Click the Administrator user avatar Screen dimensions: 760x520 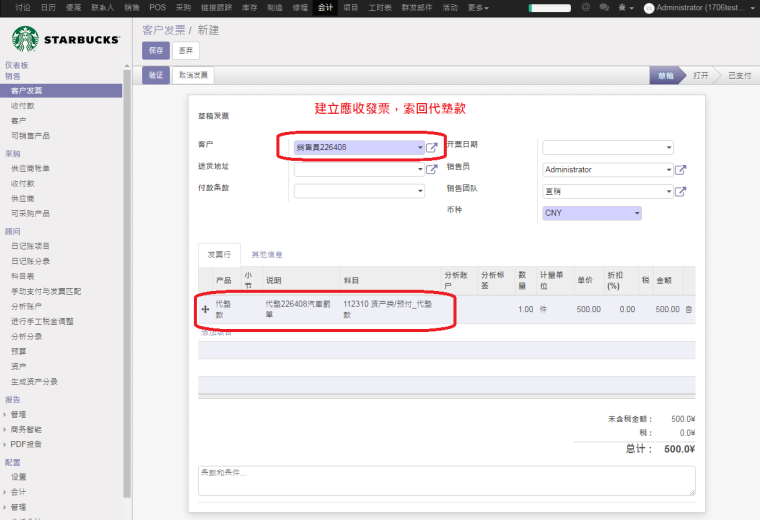pos(649,8)
